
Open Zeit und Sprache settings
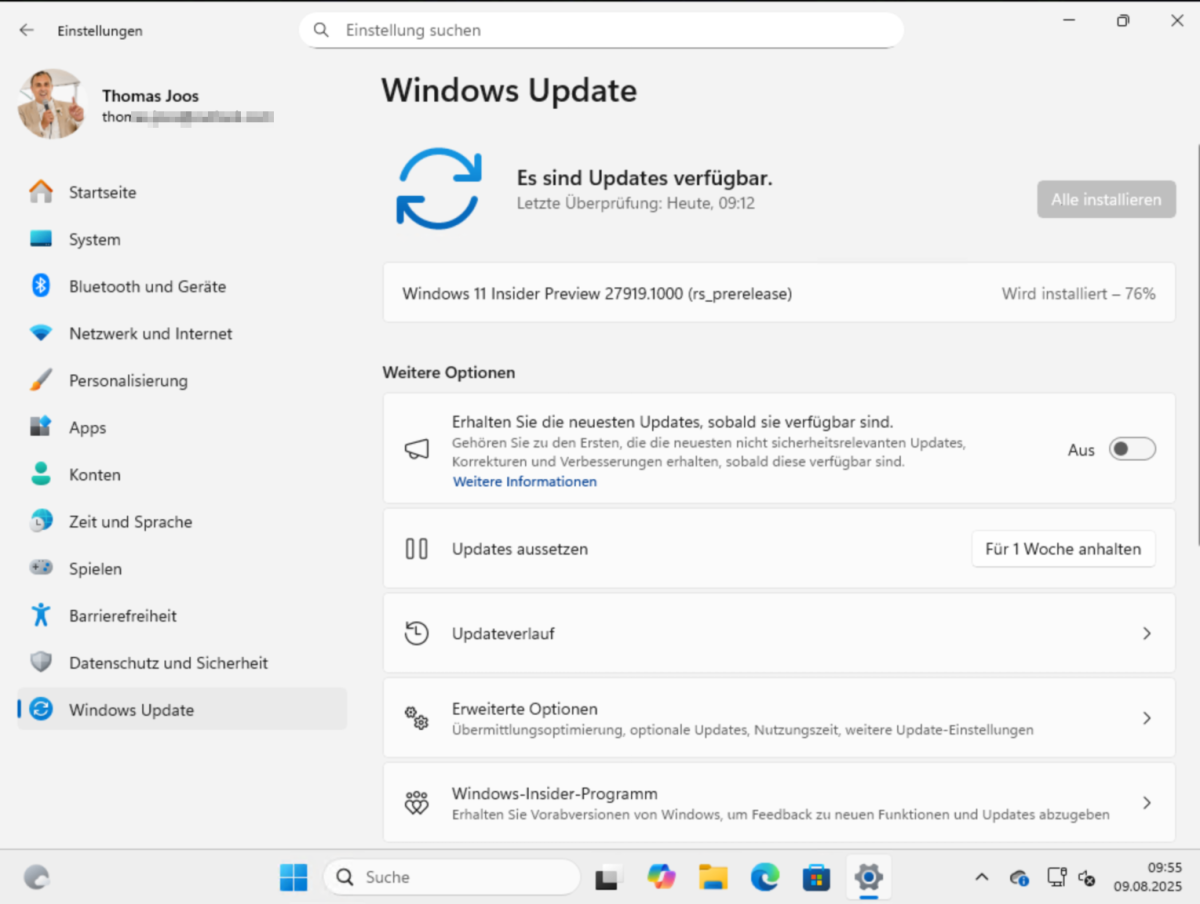click(131, 521)
